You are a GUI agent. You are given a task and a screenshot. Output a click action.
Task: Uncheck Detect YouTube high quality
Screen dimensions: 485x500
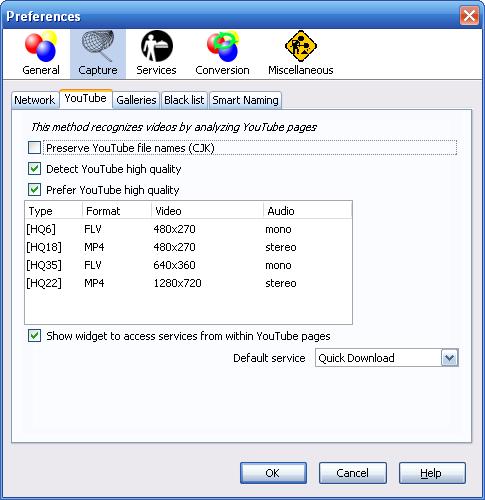(34, 169)
